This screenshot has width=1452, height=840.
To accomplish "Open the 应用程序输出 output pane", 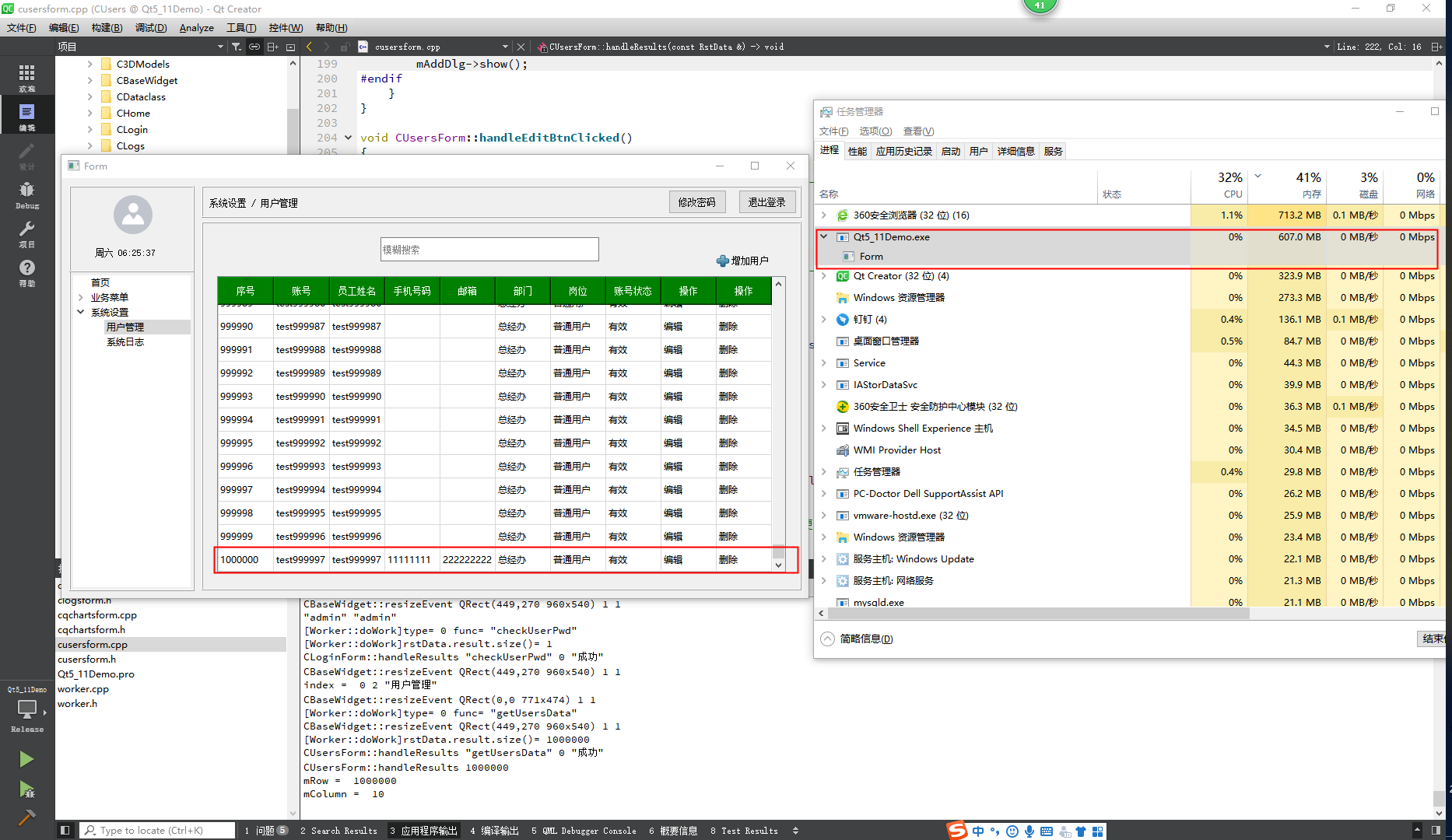I will click(x=424, y=831).
